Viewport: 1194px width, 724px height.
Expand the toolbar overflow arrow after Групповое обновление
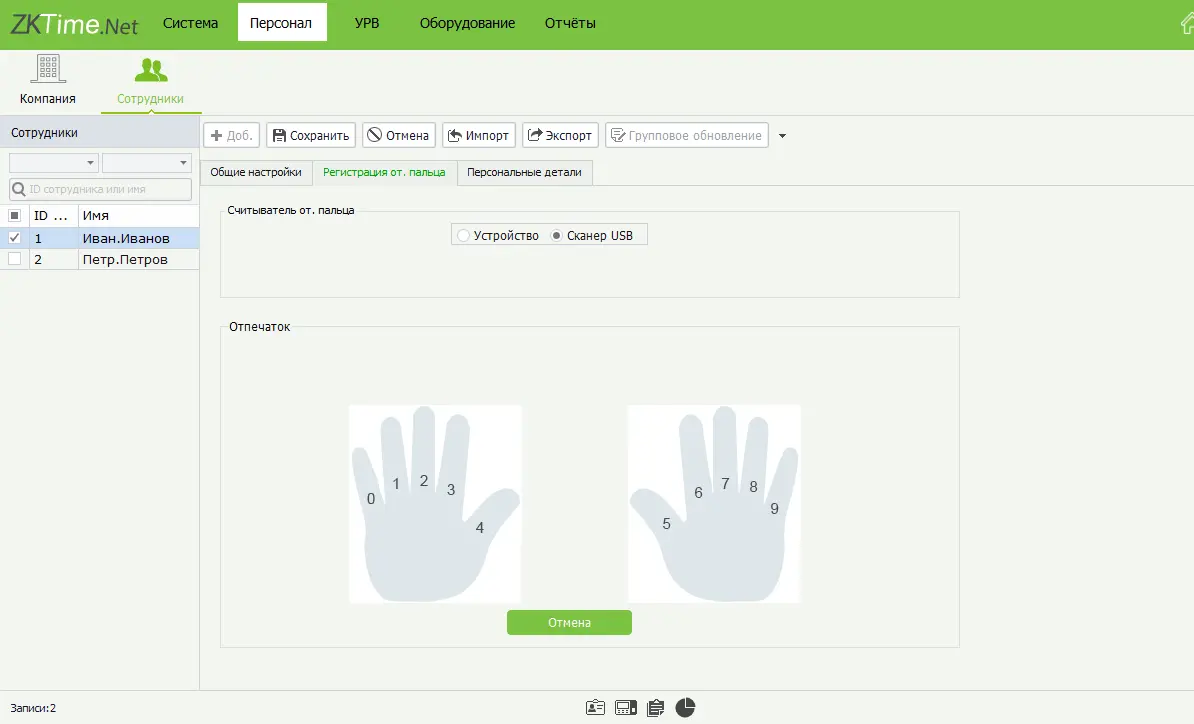(x=782, y=136)
